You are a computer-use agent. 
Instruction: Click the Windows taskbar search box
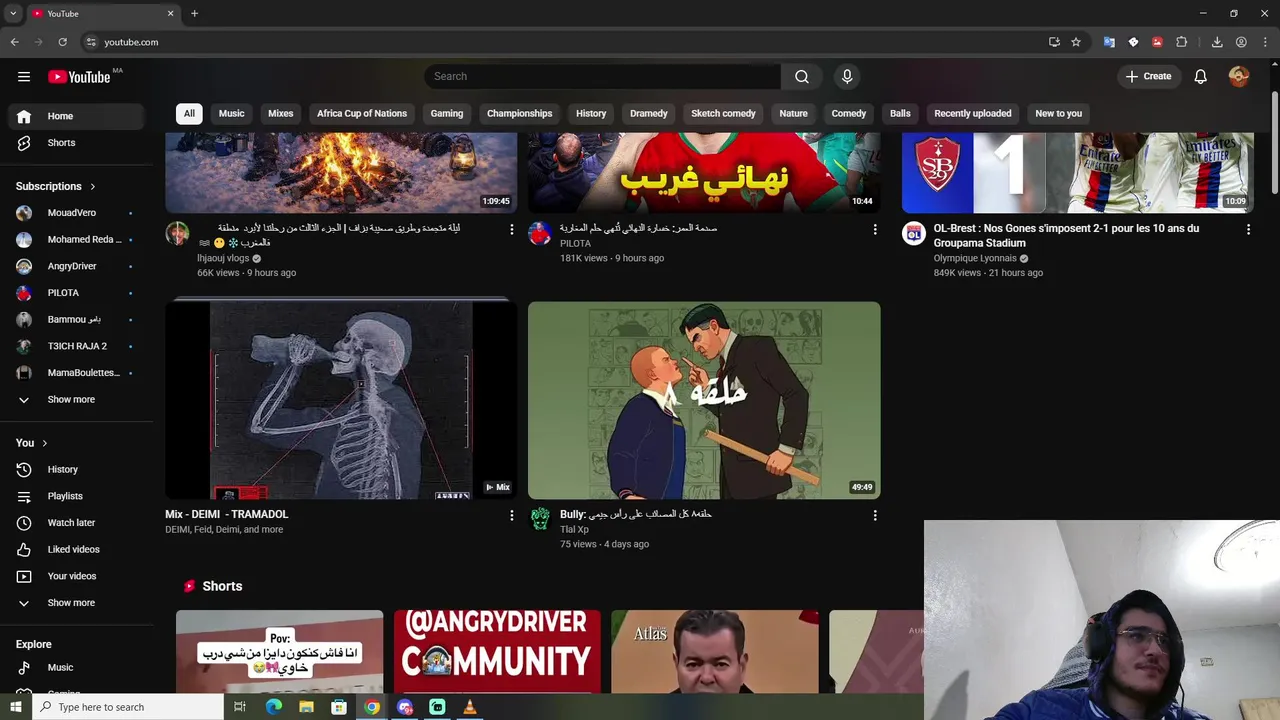tap(128, 707)
